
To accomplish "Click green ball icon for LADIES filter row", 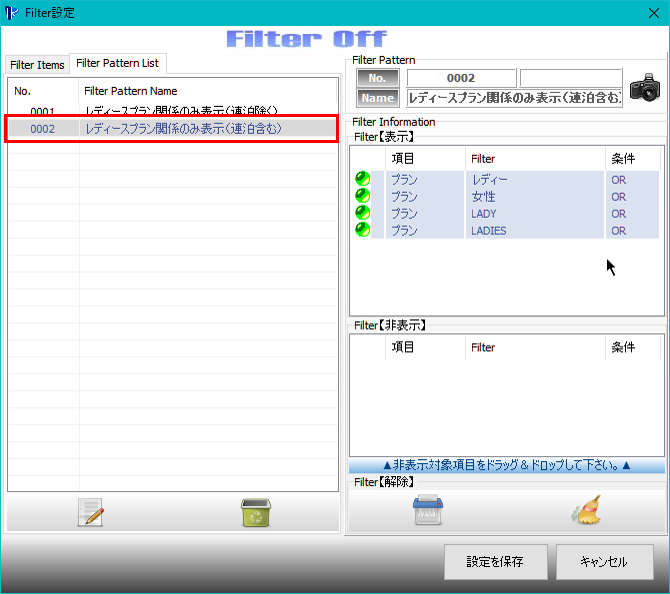I will point(362,231).
